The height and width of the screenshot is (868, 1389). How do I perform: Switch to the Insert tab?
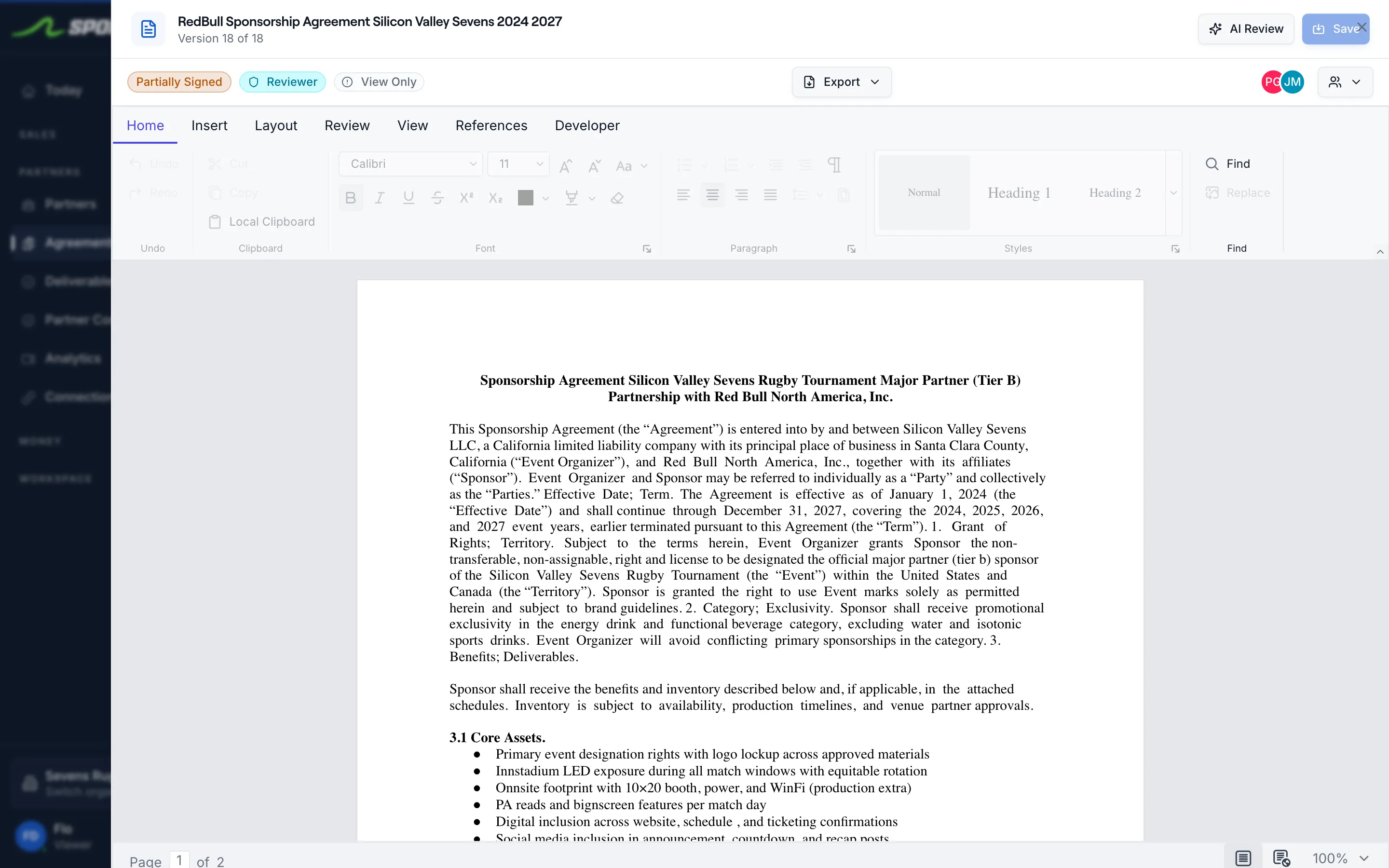tap(209, 125)
